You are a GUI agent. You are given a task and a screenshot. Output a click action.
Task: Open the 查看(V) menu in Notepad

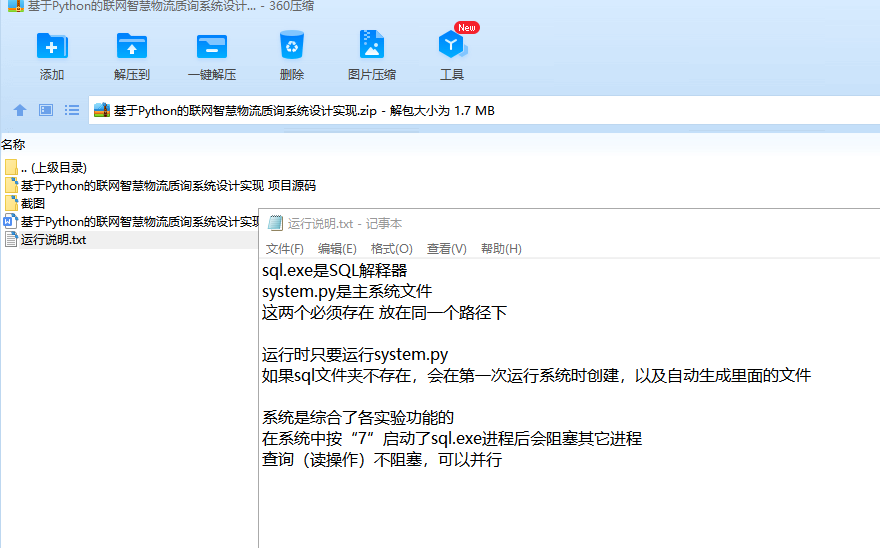pos(447,249)
